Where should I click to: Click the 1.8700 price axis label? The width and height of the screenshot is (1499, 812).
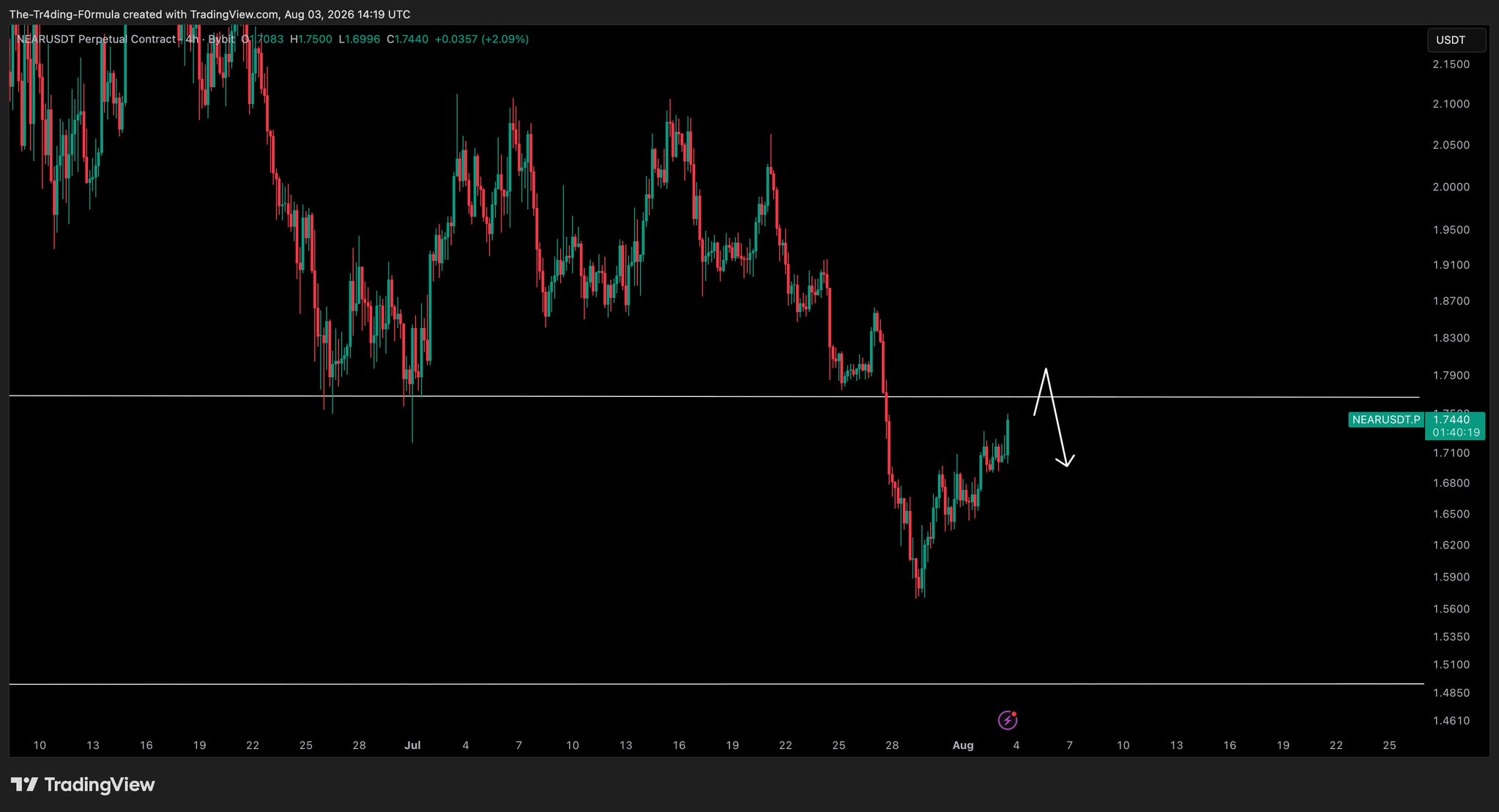[1451, 301]
